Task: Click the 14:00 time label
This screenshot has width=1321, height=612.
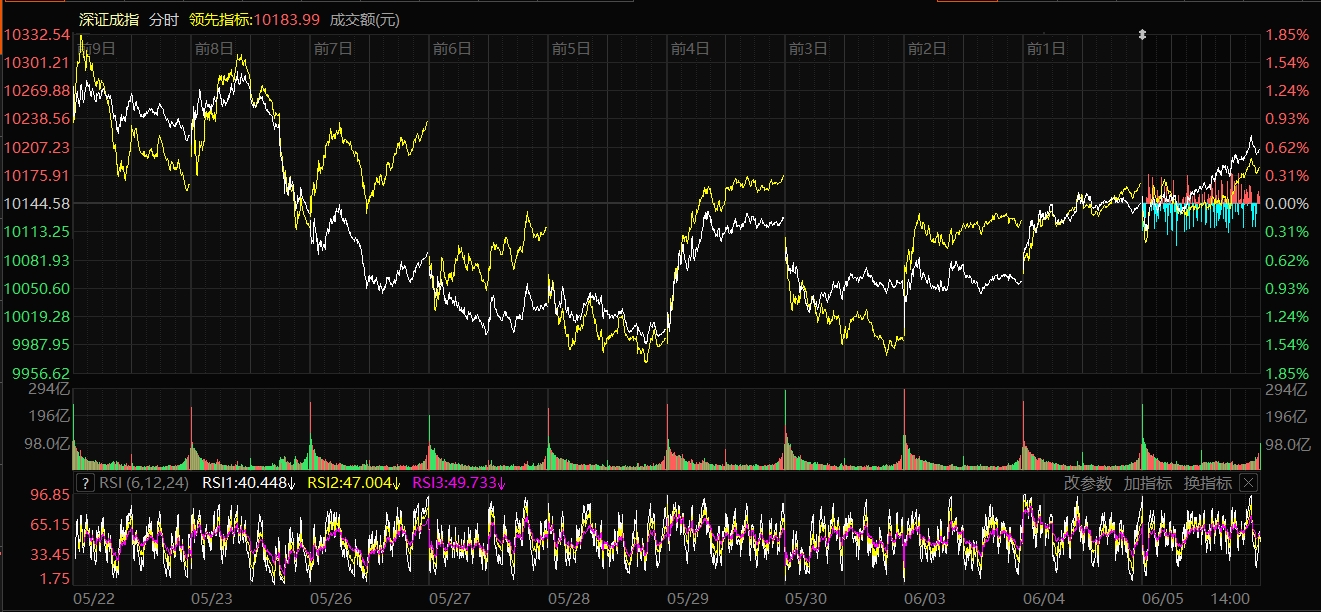Action: point(1229,598)
